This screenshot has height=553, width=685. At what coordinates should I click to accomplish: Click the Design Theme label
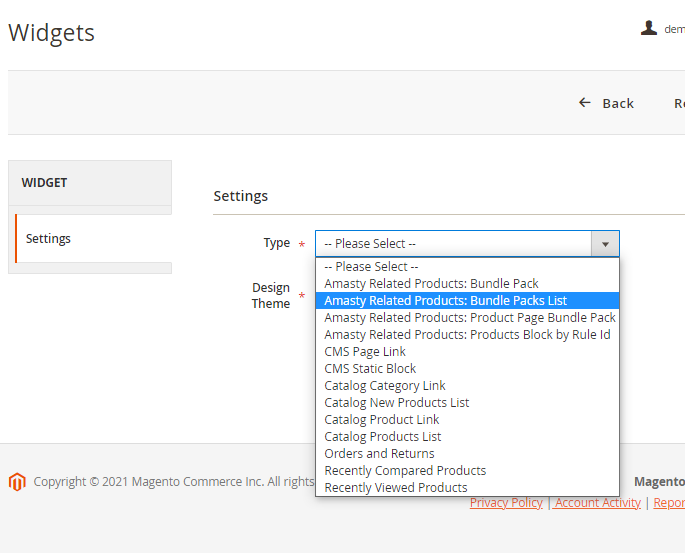coord(271,296)
